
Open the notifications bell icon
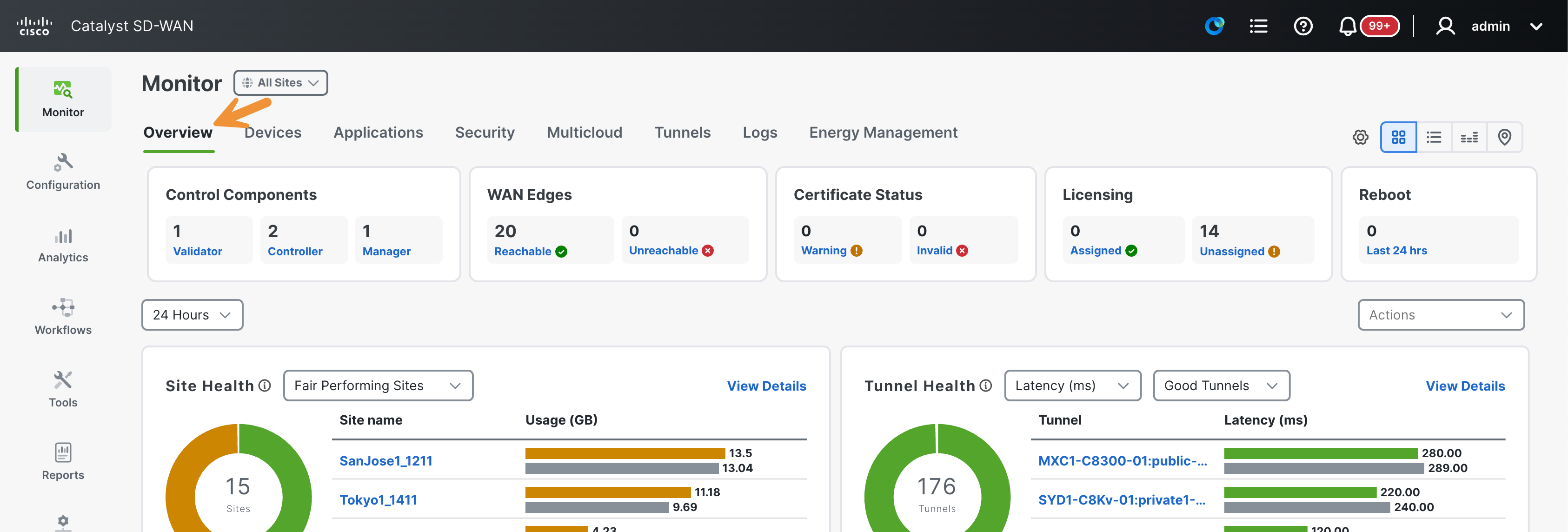(1347, 26)
